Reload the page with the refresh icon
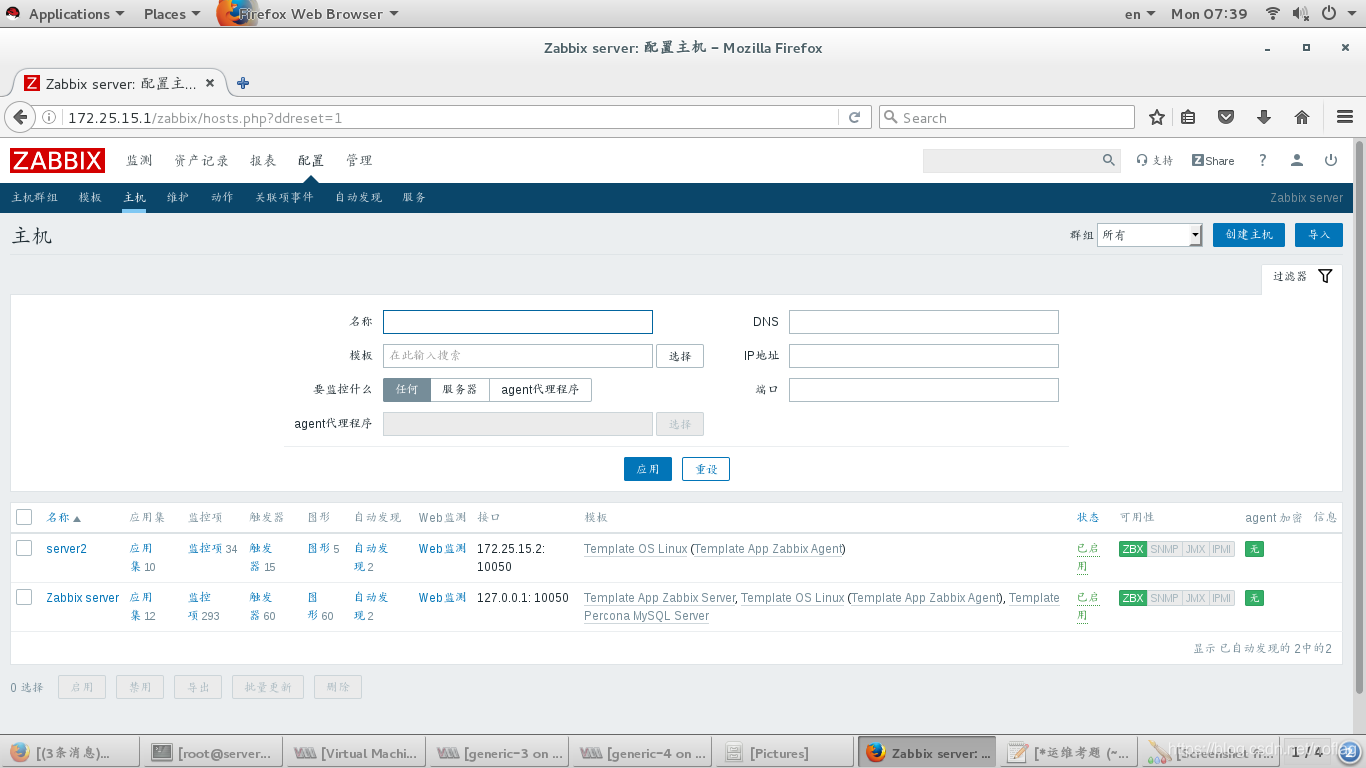This screenshot has width=1366, height=768. point(854,117)
